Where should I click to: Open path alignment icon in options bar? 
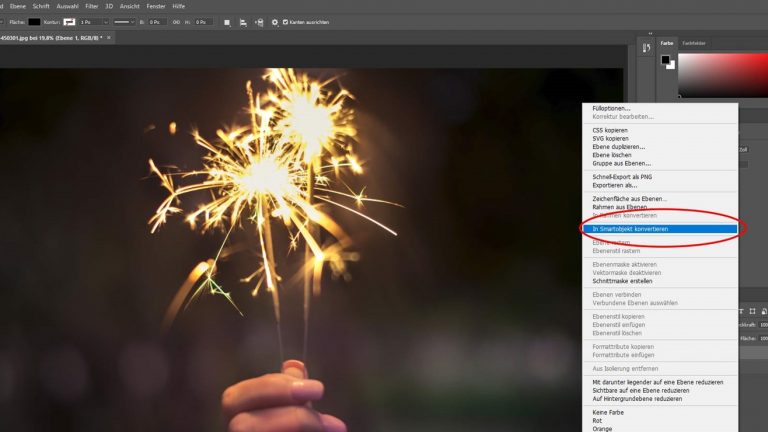(x=243, y=23)
